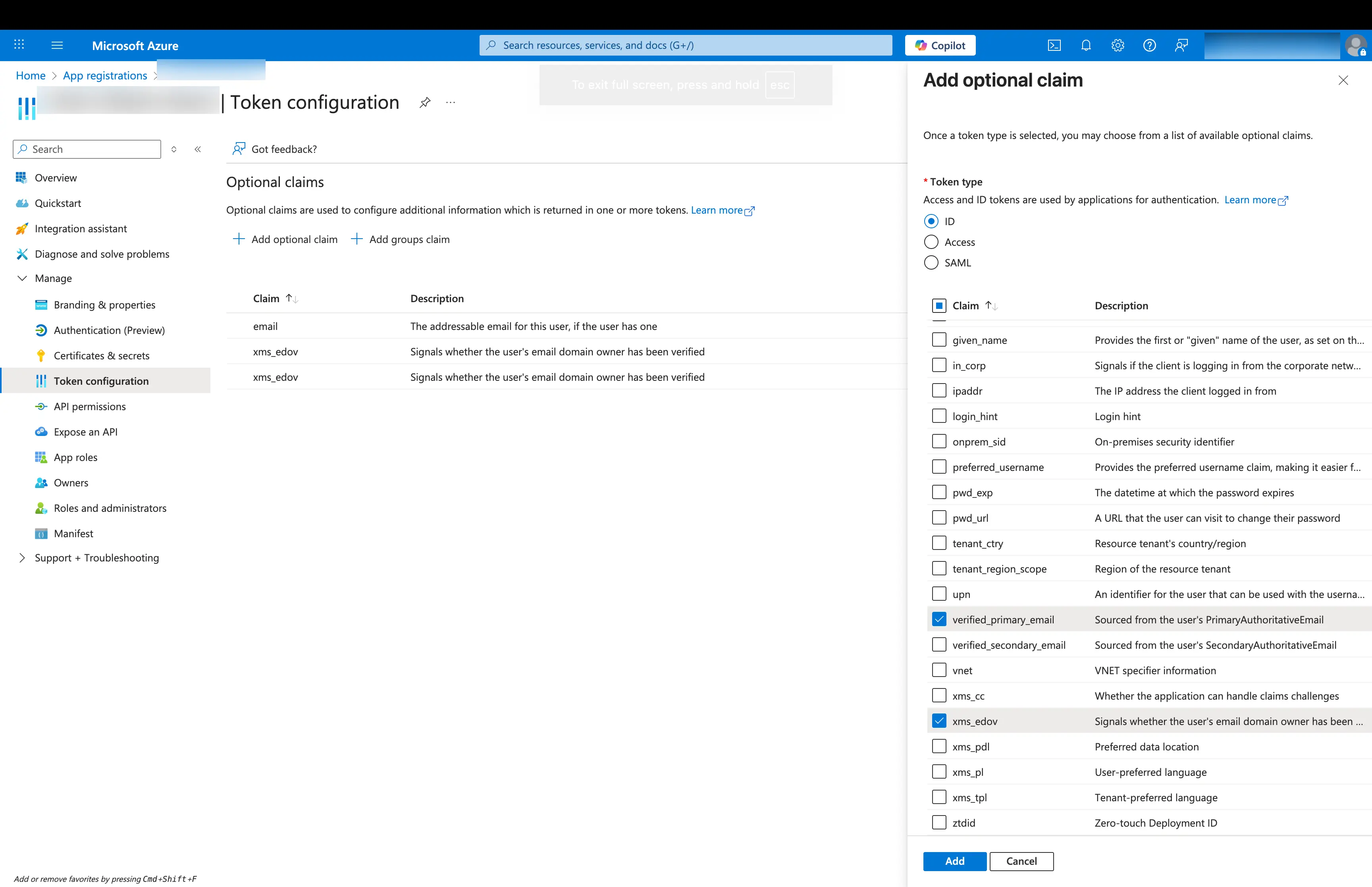This screenshot has height=887, width=1372.
Task: Open Learn more link under Token type
Action: (x=1256, y=200)
